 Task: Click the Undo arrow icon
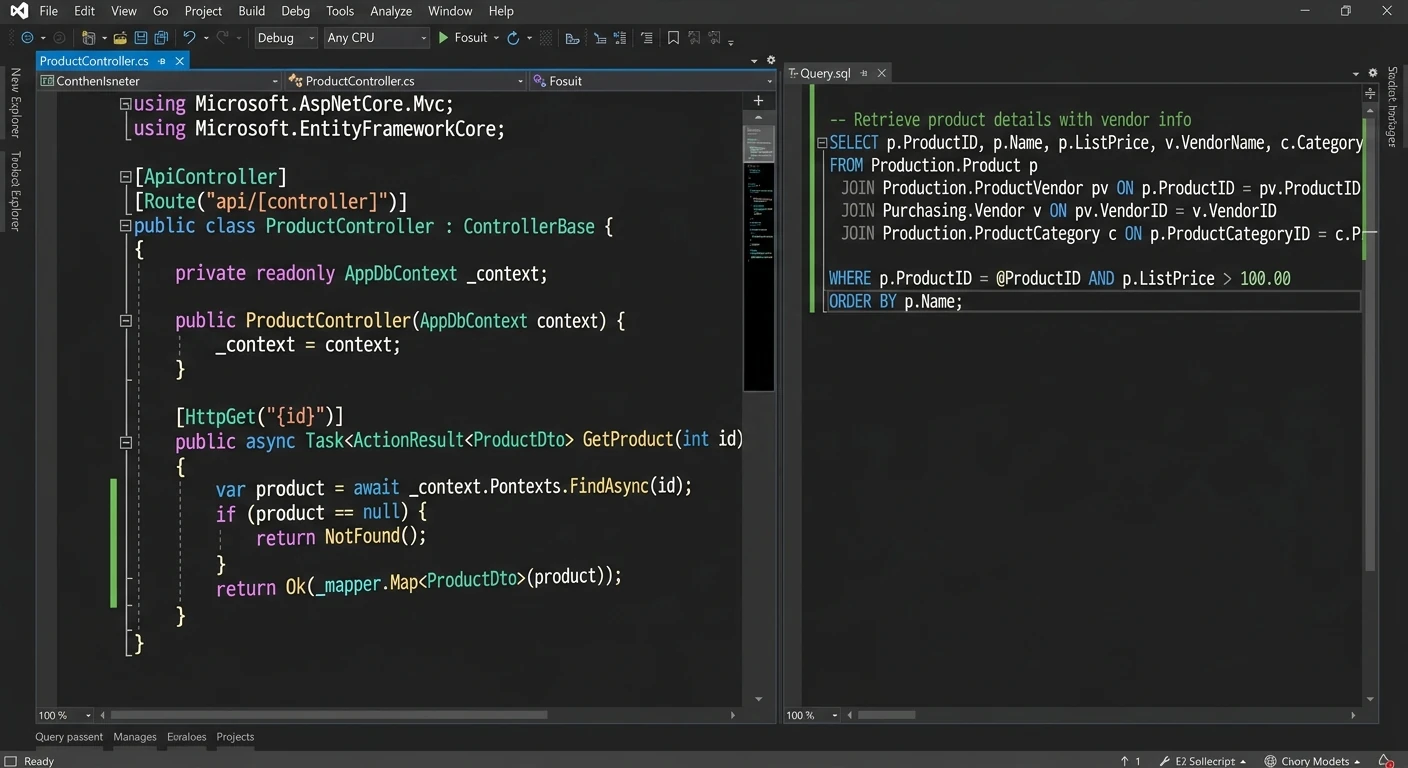click(x=189, y=38)
